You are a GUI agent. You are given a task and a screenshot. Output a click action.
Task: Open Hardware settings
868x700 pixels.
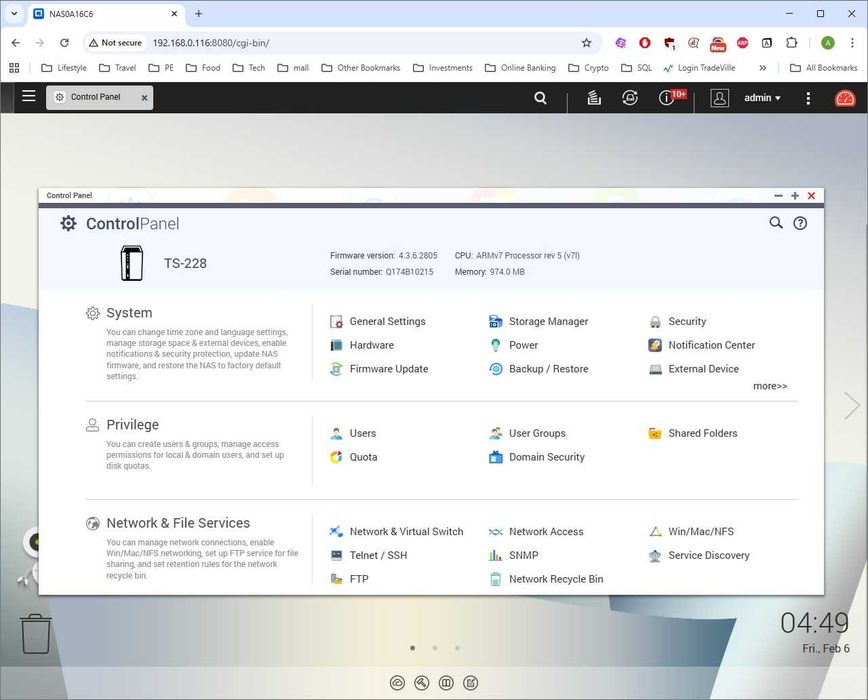pos(362,345)
